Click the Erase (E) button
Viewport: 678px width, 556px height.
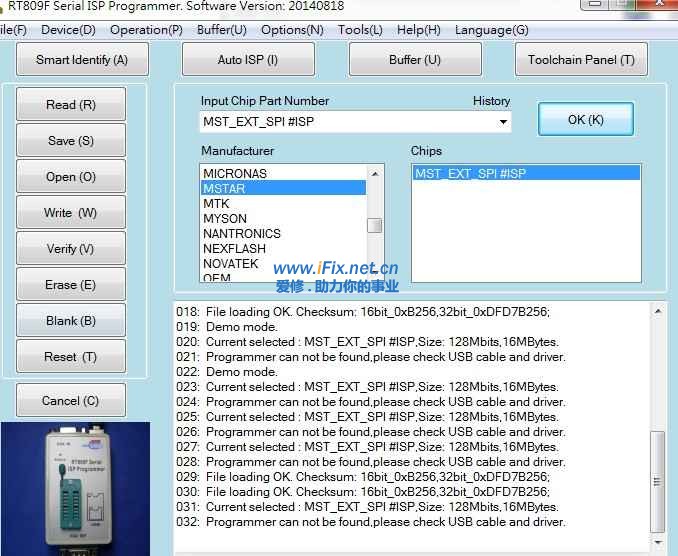click(x=71, y=285)
